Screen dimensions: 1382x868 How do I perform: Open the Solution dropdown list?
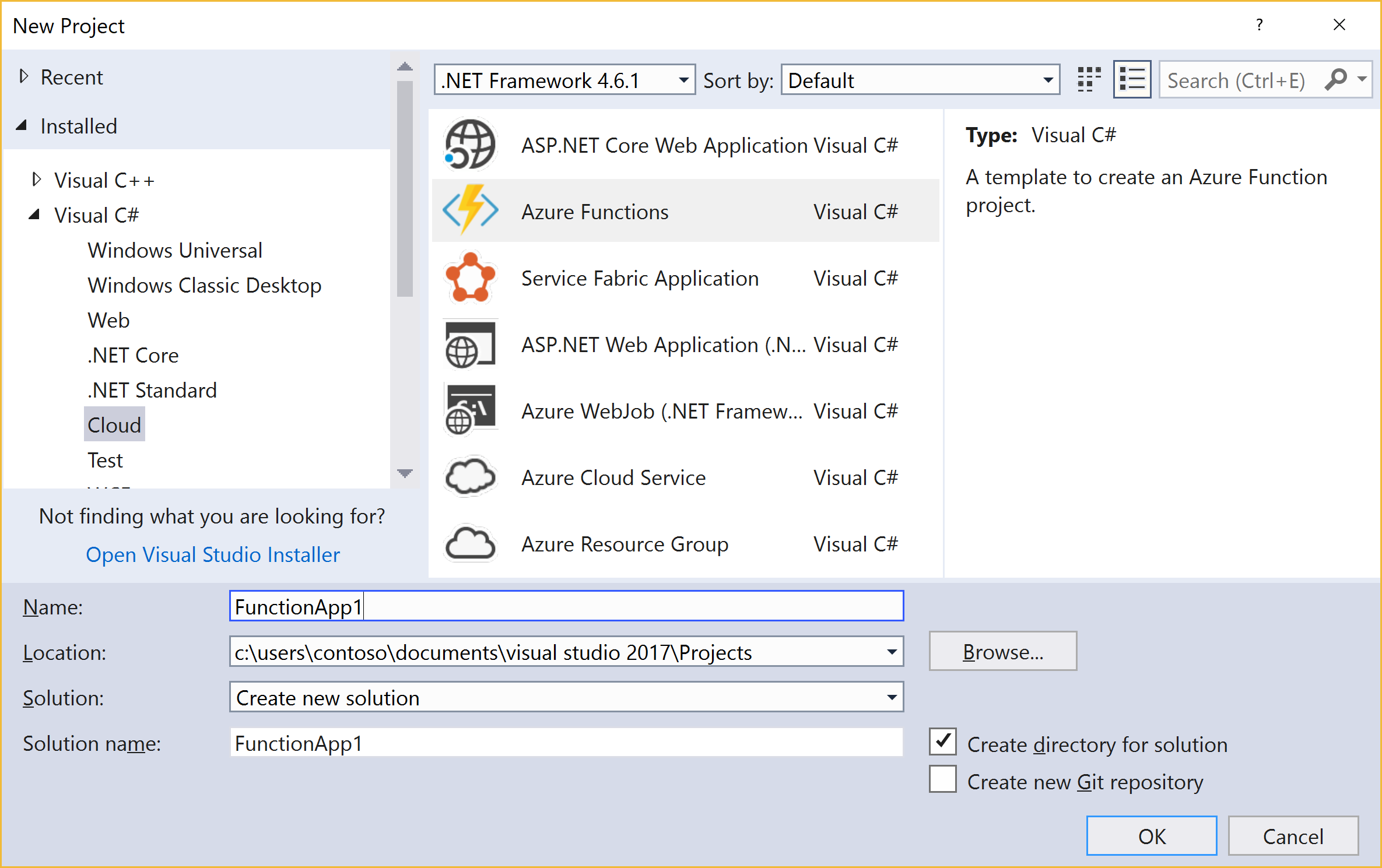point(891,697)
